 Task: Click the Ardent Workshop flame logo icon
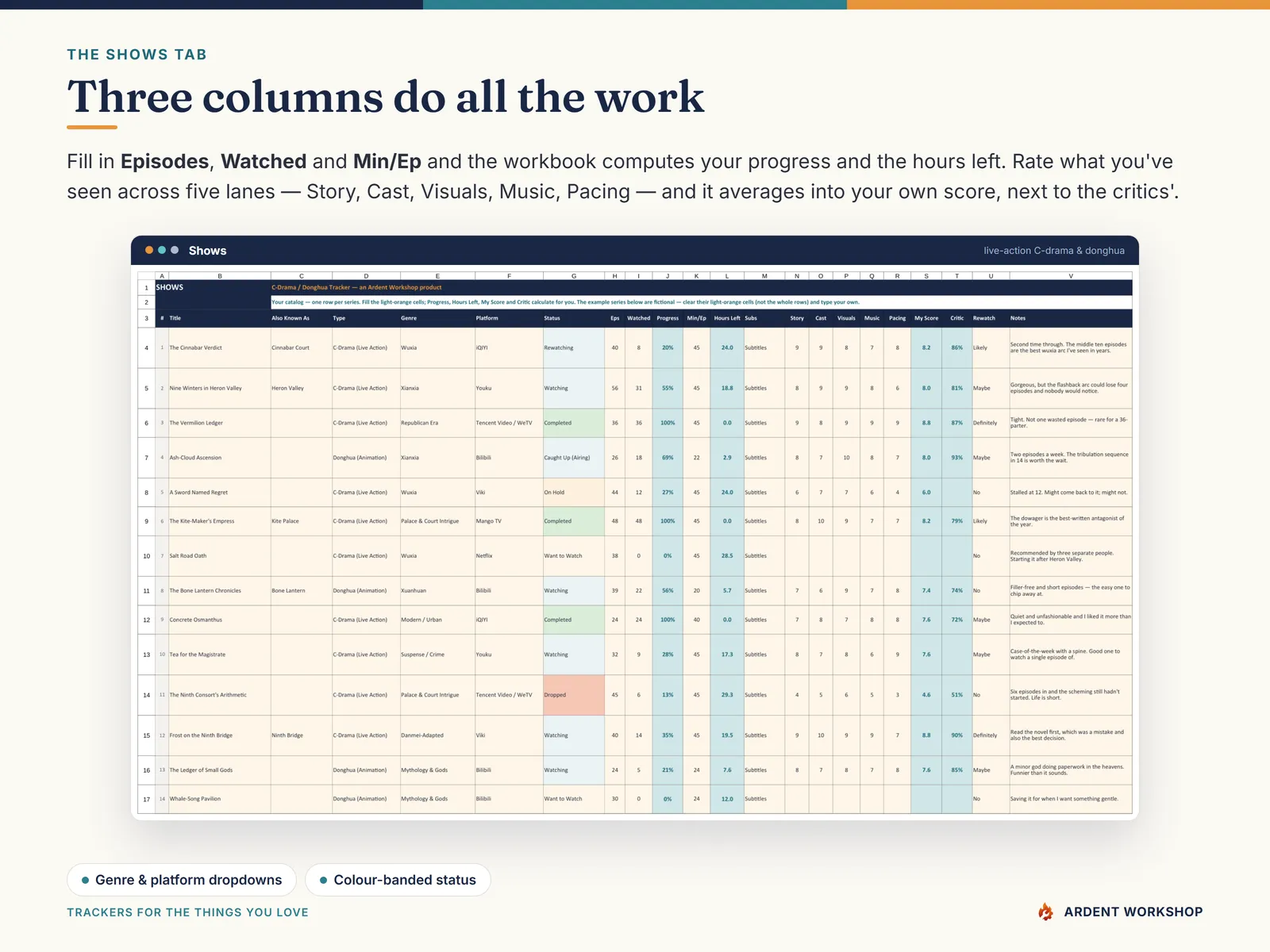pyautogui.click(x=1045, y=912)
